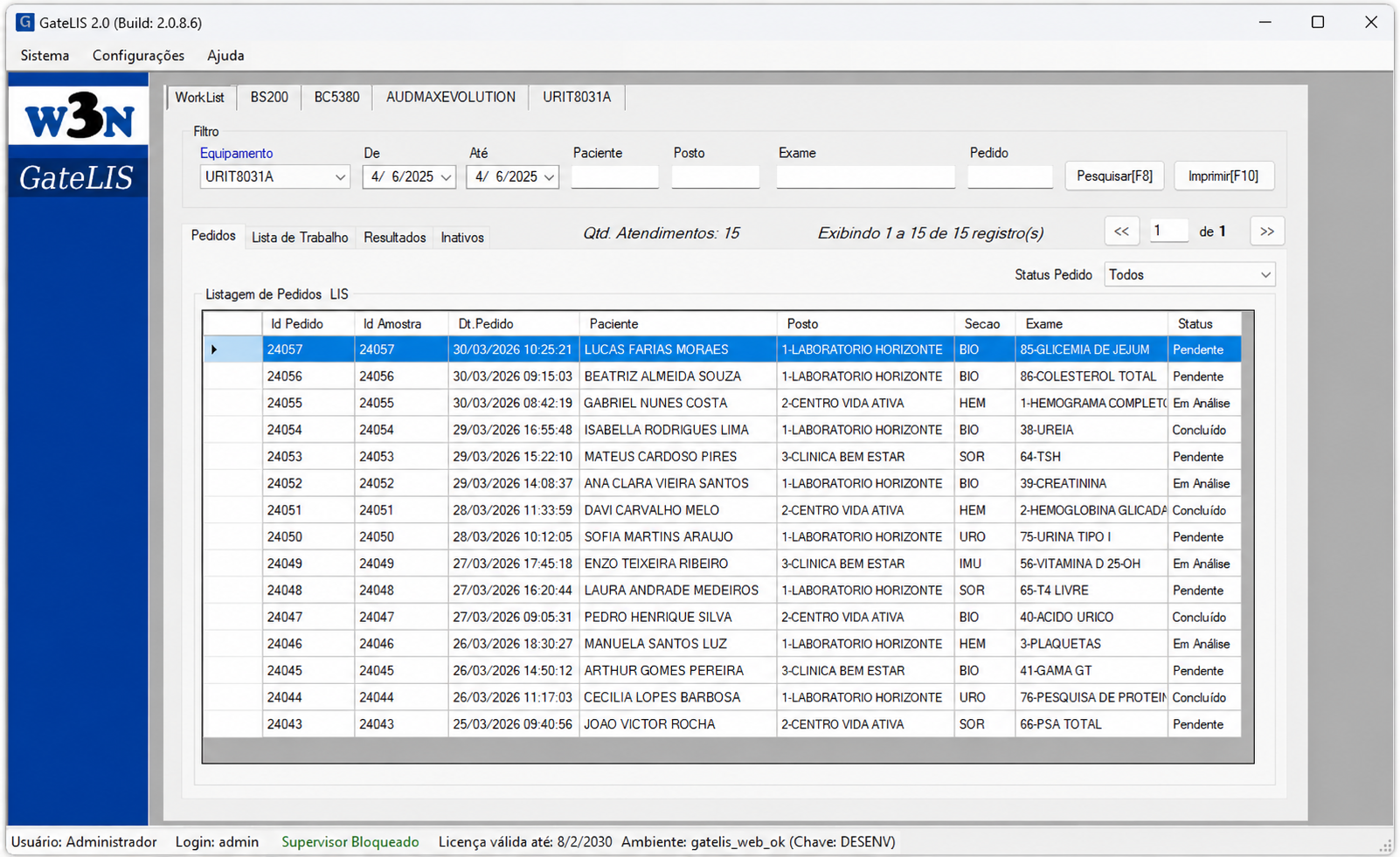
Task: Open the Resultados sub-tab
Action: (395, 238)
